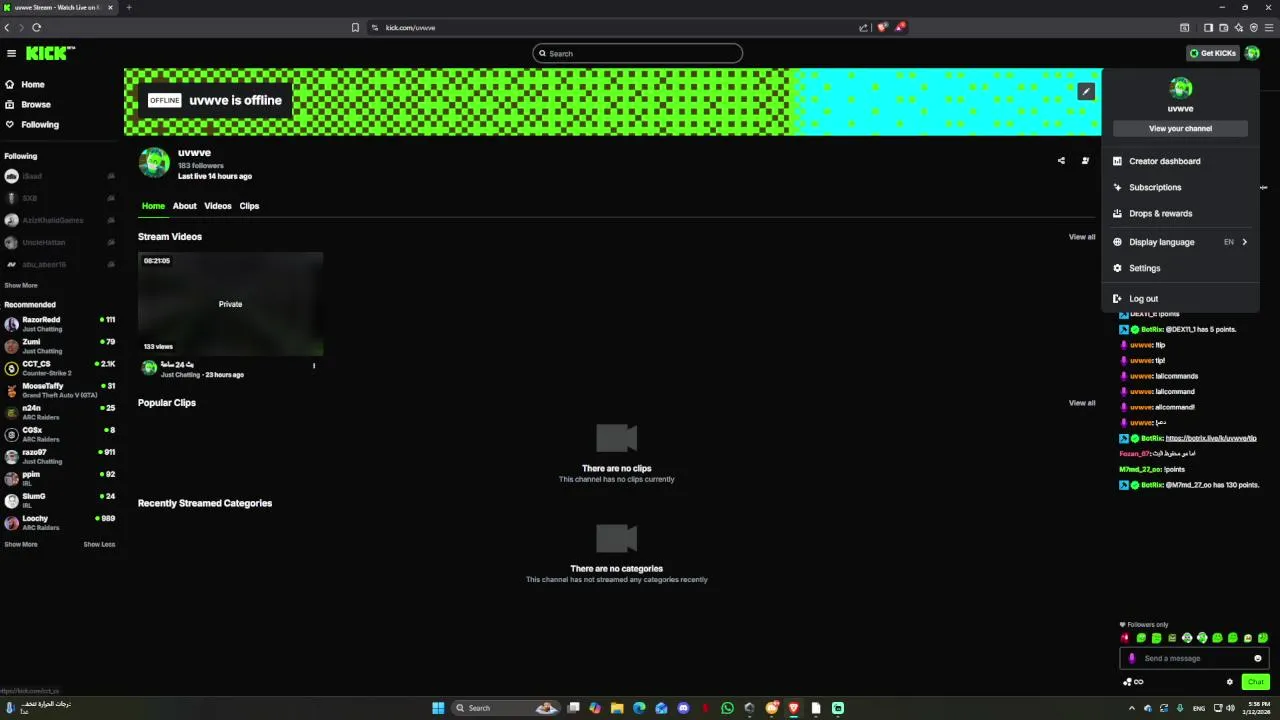Expand Show More under Following list
This screenshot has width=1280, height=720.
(x=21, y=285)
